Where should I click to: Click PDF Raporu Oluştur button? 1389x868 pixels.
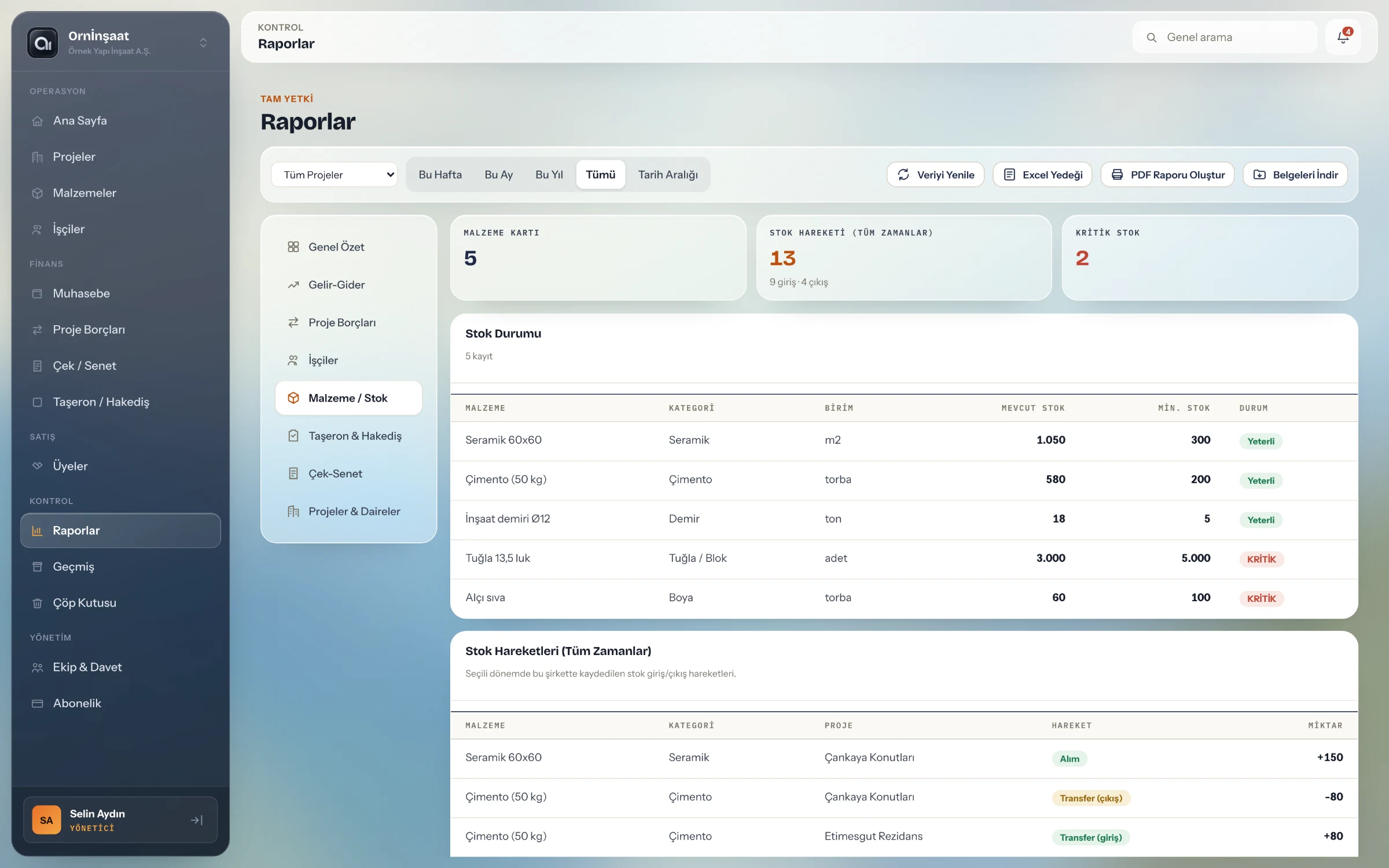[x=1167, y=175]
